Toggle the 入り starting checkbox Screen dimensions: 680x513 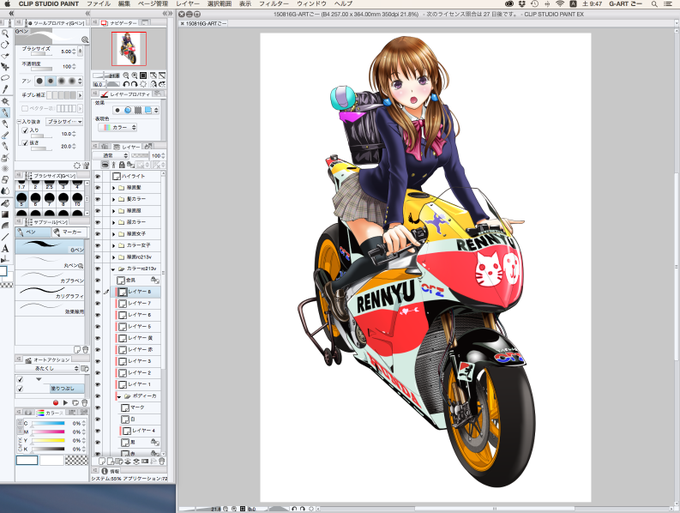[25, 130]
